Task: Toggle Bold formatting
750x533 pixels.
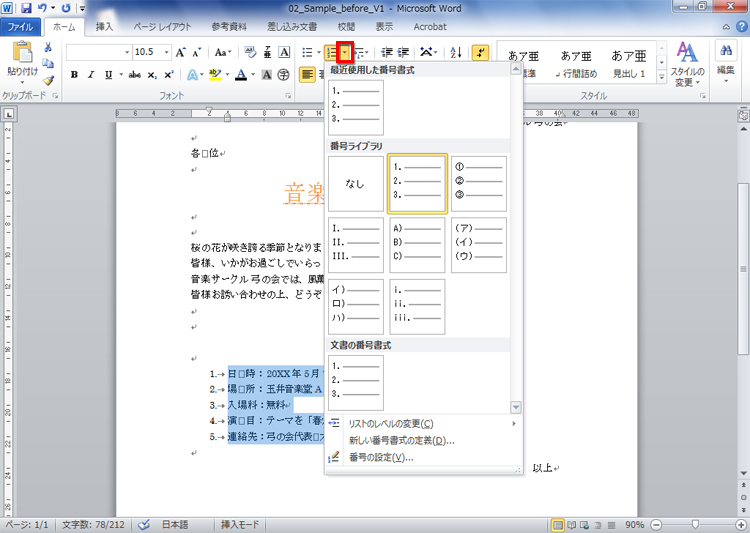Action: (74, 75)
